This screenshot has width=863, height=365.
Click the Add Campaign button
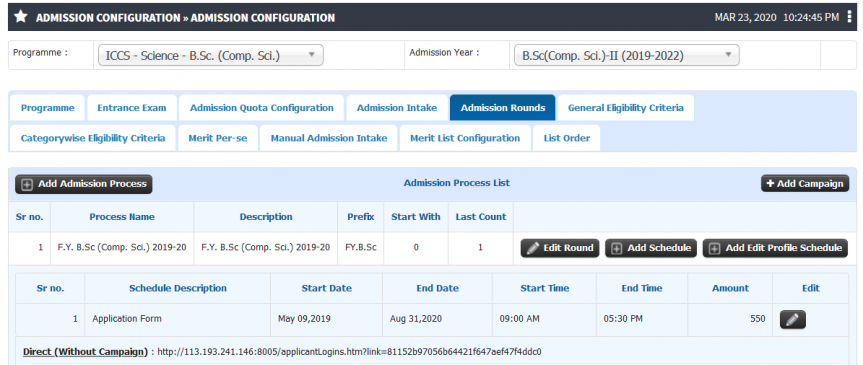805,184
